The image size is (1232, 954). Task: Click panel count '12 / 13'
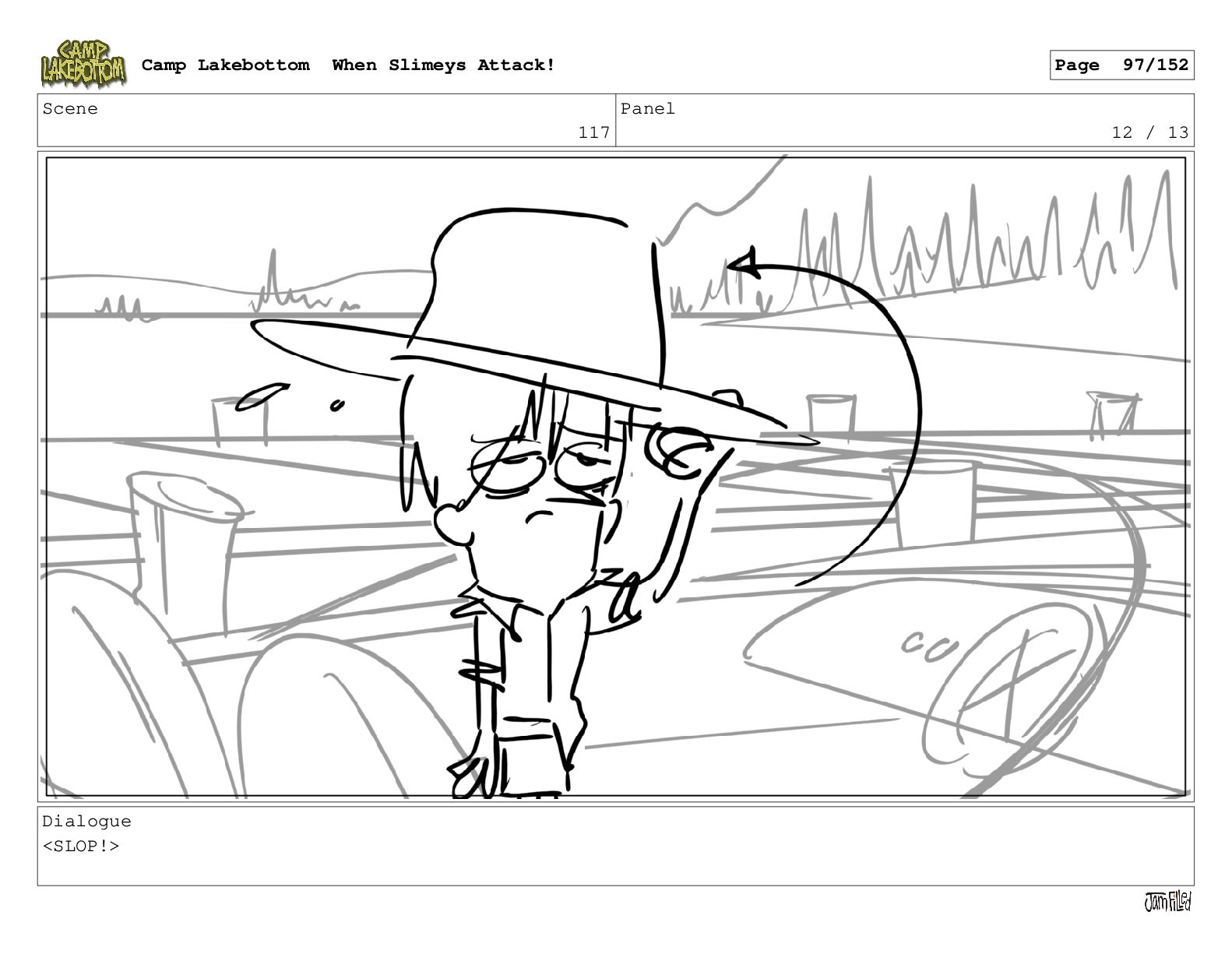point(1150,132)
